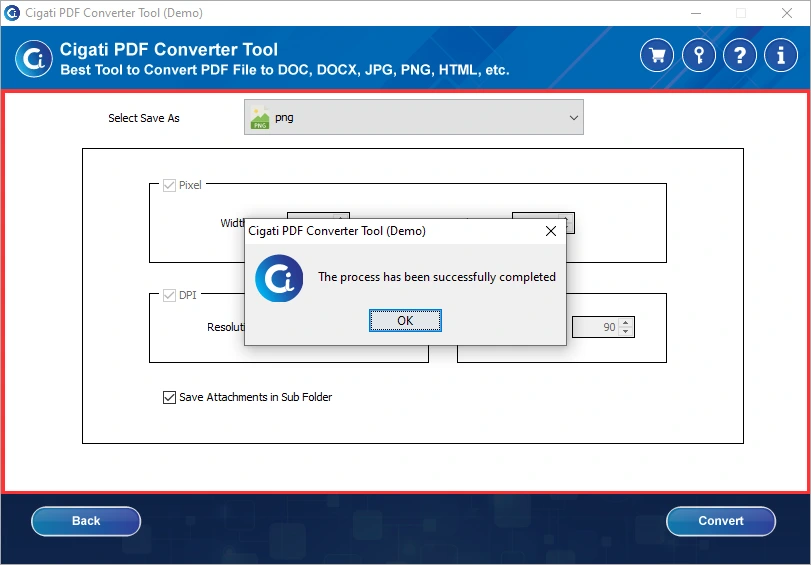Click the Select Save As label
Viewport: 811px width, 565px height.
(x=144, y=118)
